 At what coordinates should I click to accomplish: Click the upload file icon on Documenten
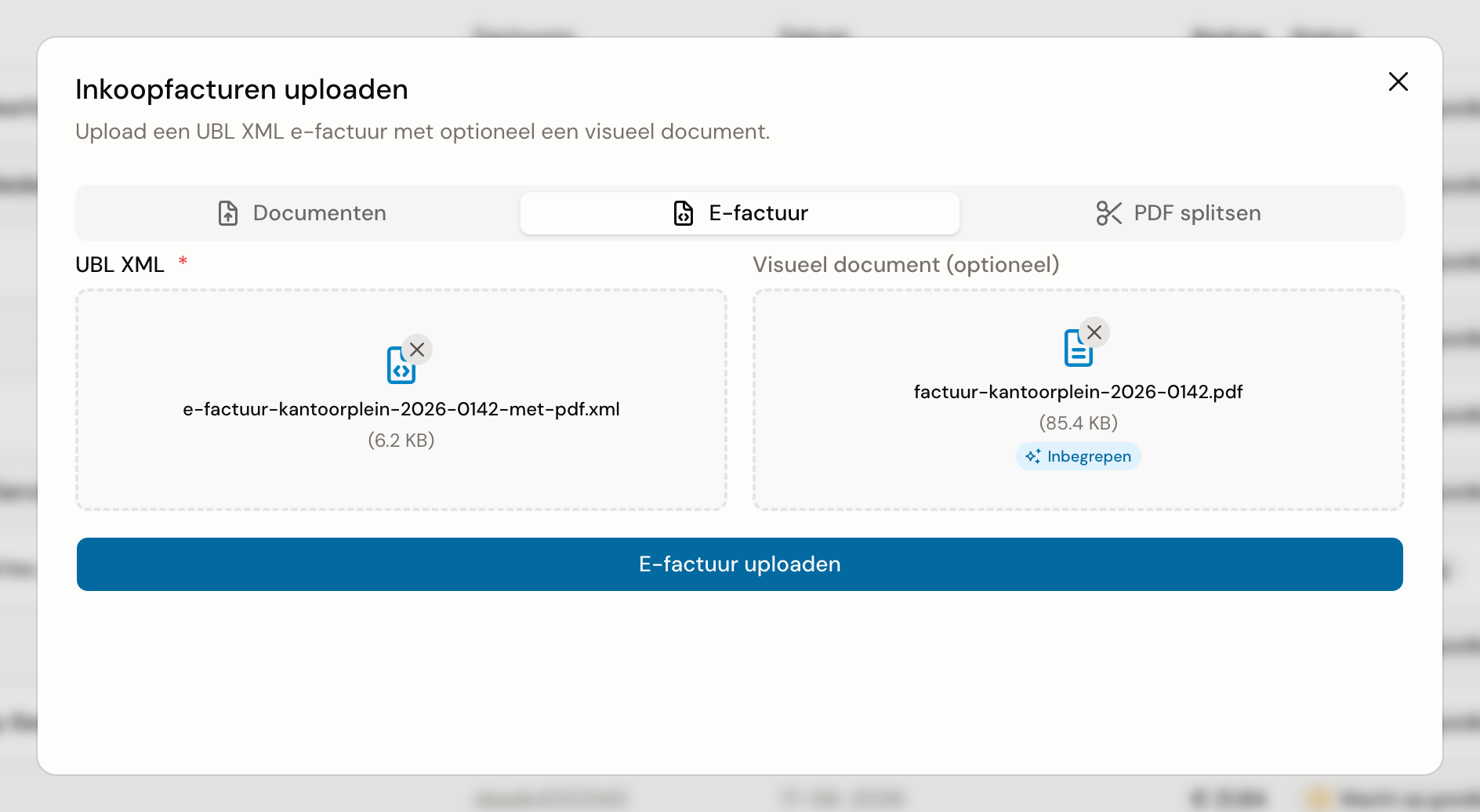pyautogui.click(x=228, y=213)
